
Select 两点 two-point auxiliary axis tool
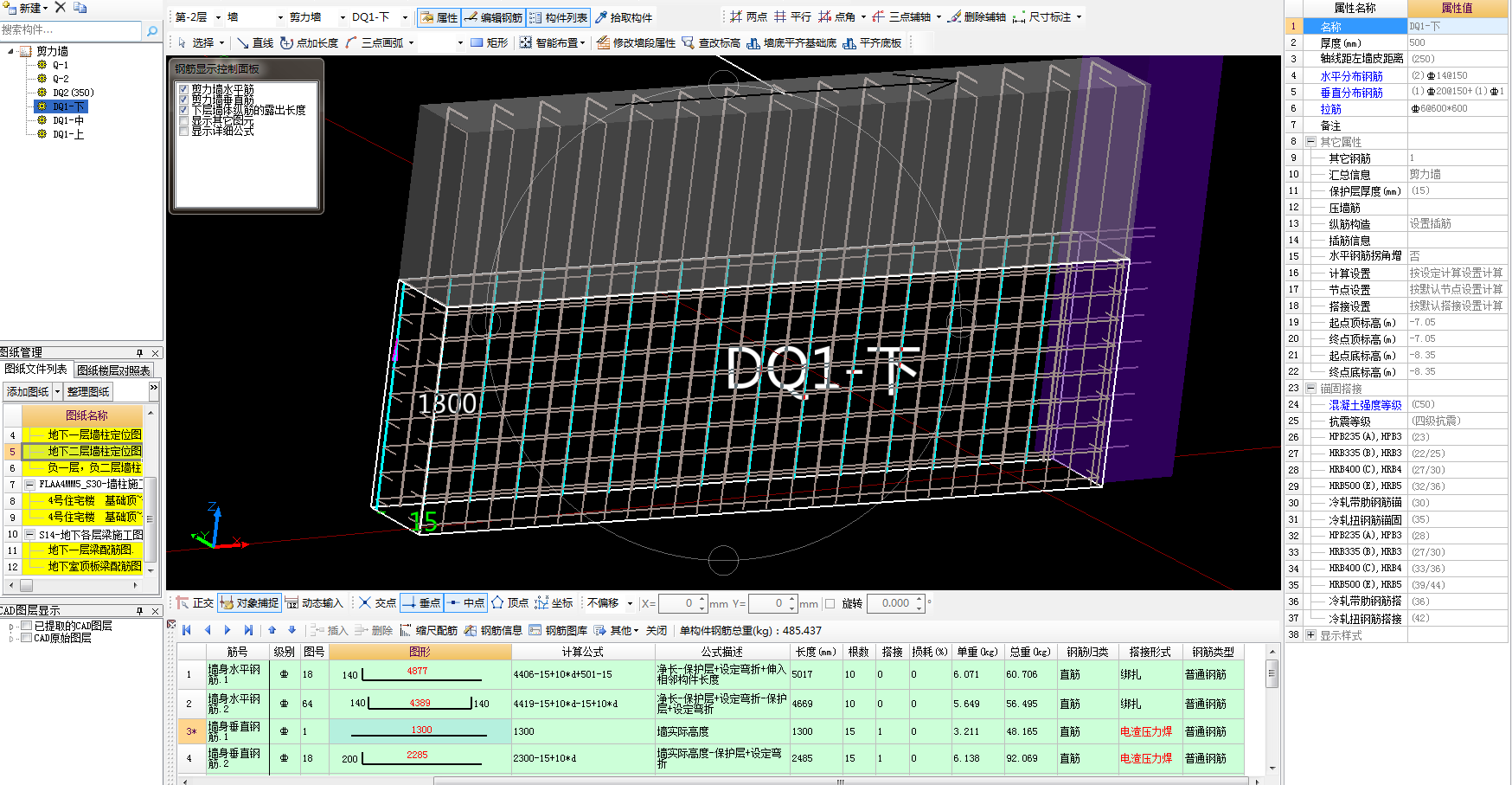[748, 16]
